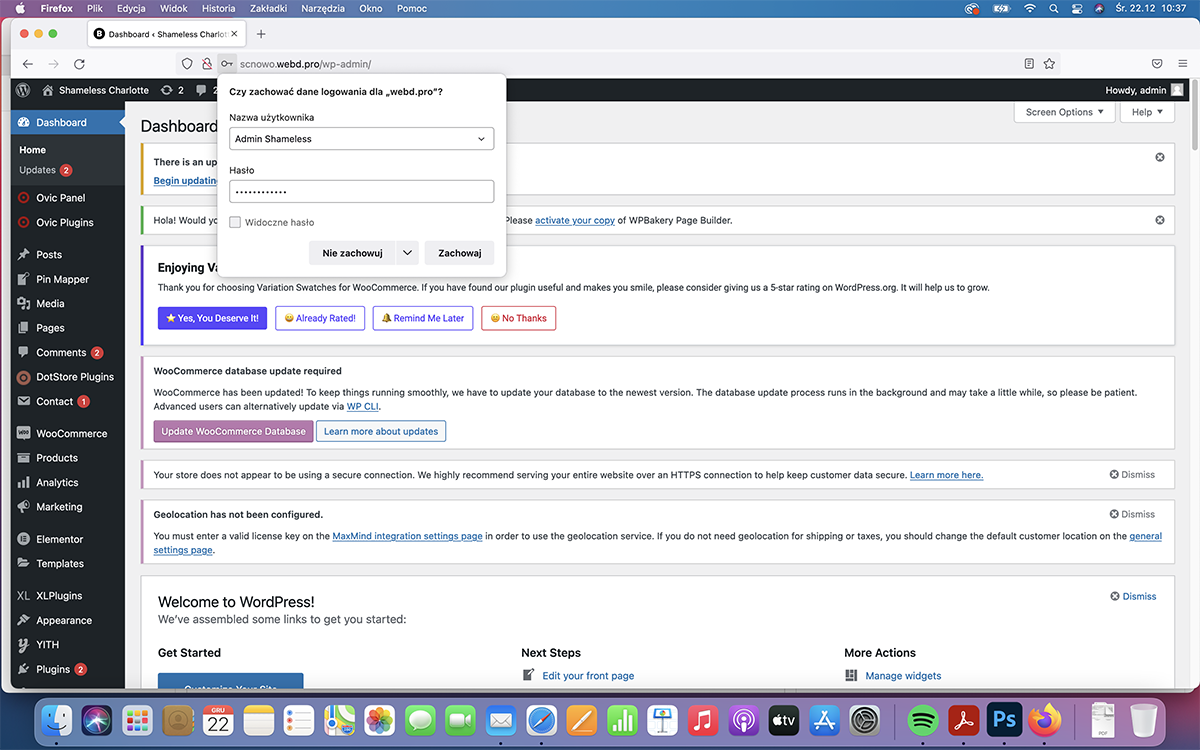Open Spotlight search in the menu bar
Image resolution: width=1200 pixels, height=750 pixels.
point(1054,8)
